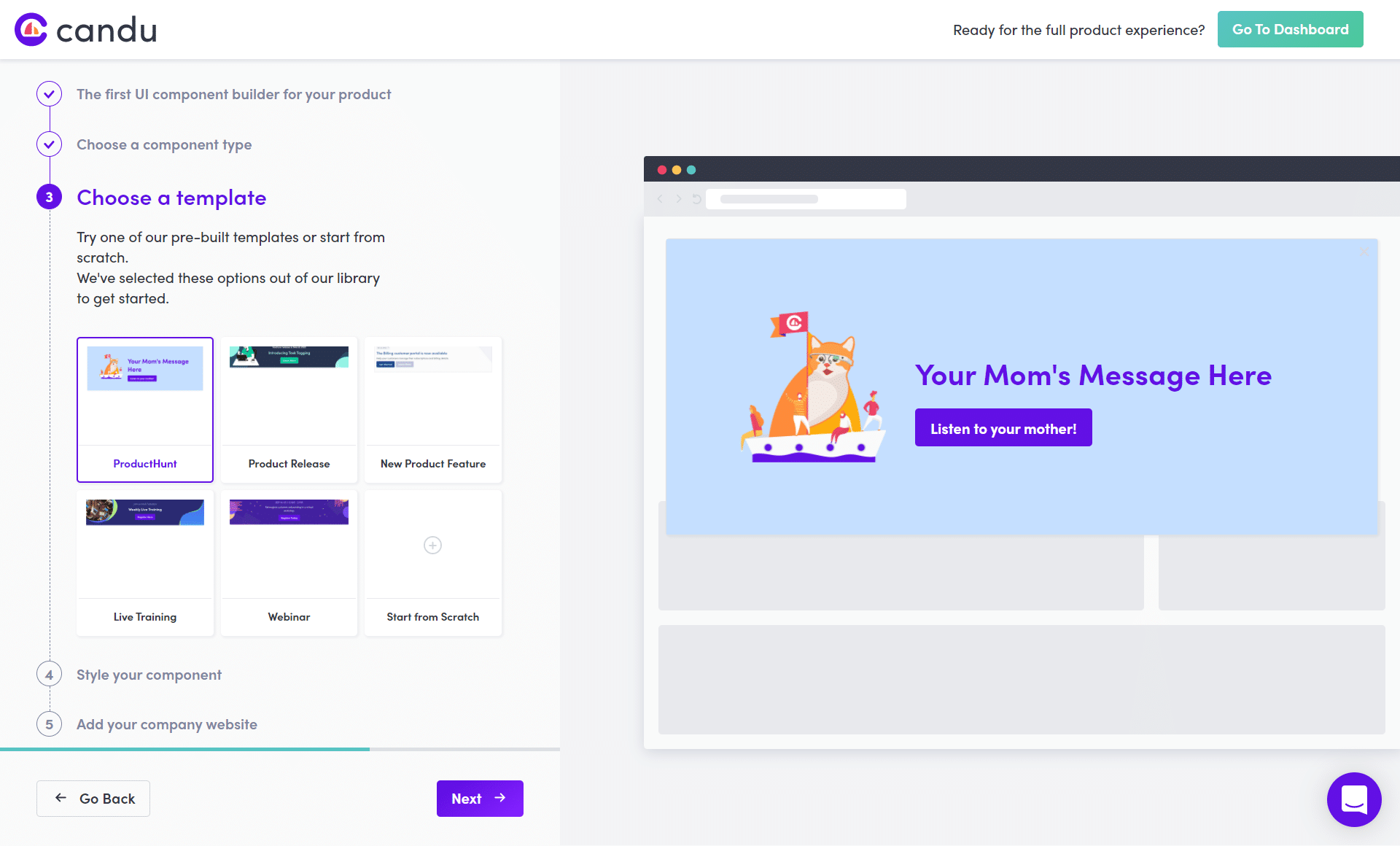The height and width of the screenshot is (846, 1400).
Task: Toggle the step 2 completed checkmark
Action: coord(50,143)
